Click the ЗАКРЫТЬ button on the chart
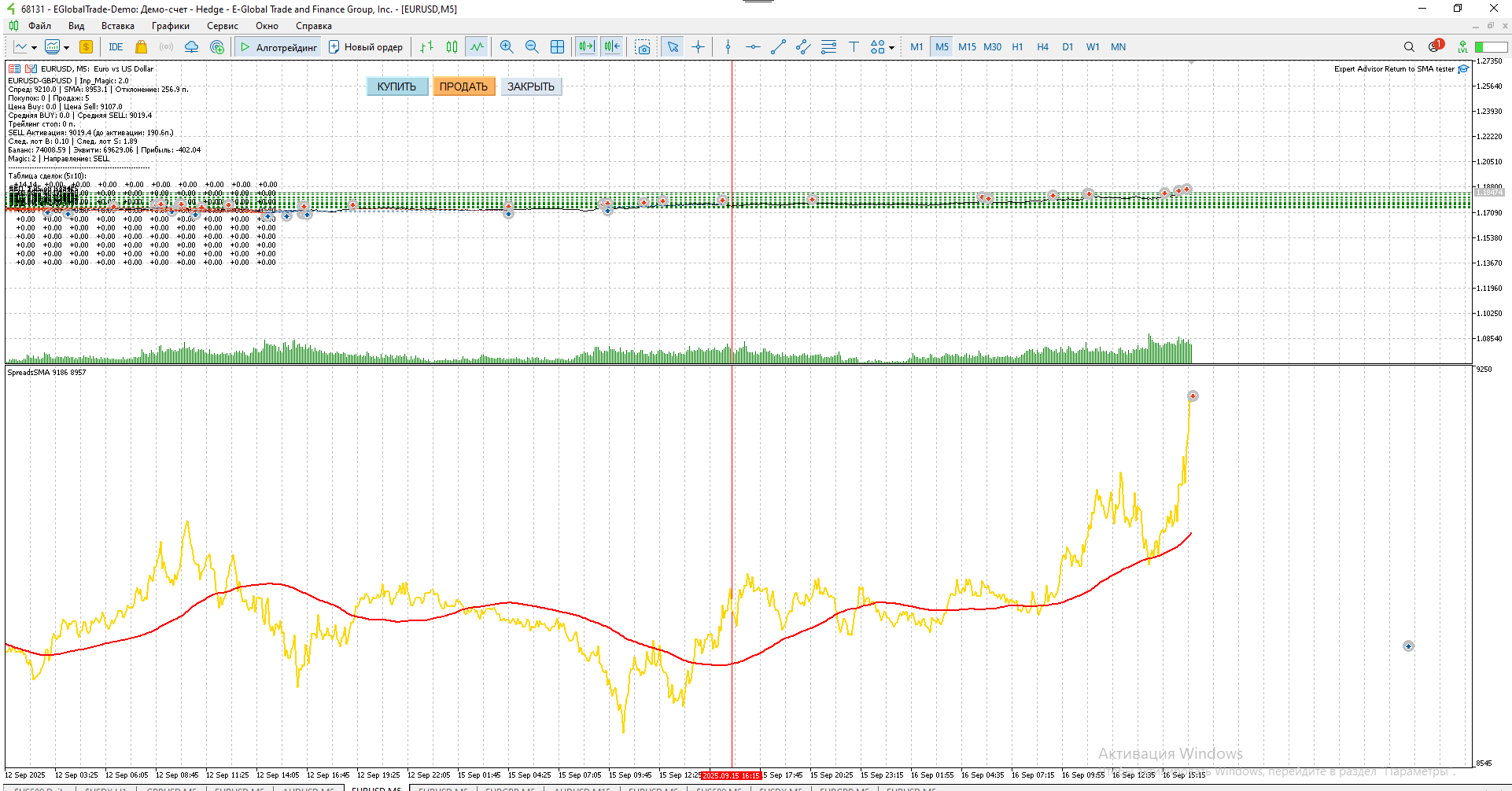1512x791 pixels. click(531, 86)
